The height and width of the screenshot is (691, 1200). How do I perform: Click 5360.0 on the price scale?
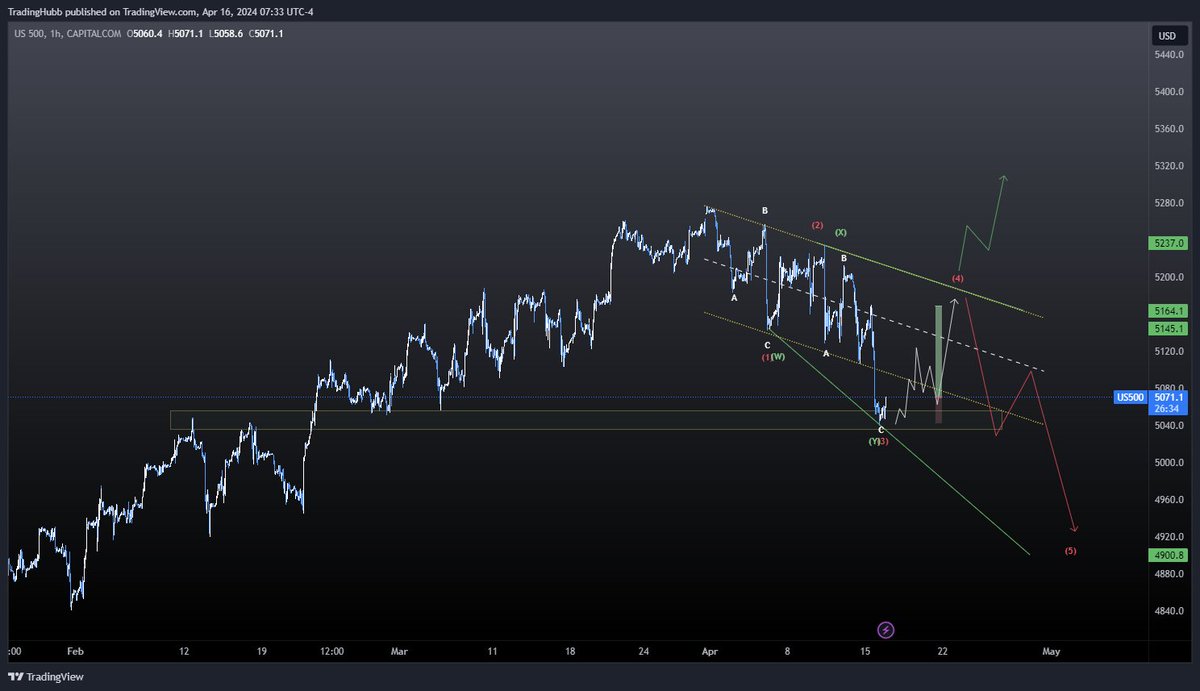[1170, 129]
